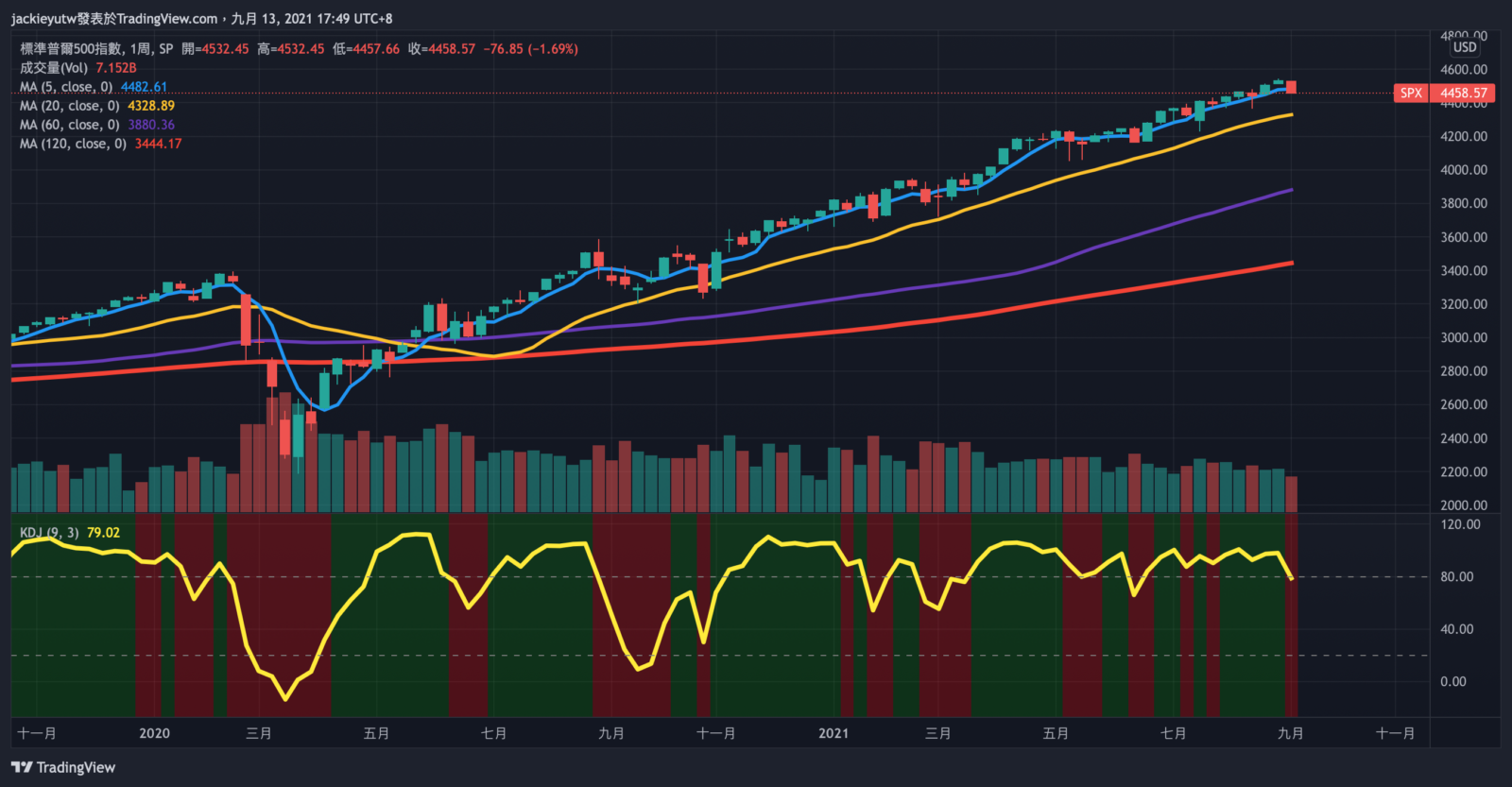Click the 2021 label on time axis
The height and width of the screenshot is (787, 1512).
click(833, 733)
